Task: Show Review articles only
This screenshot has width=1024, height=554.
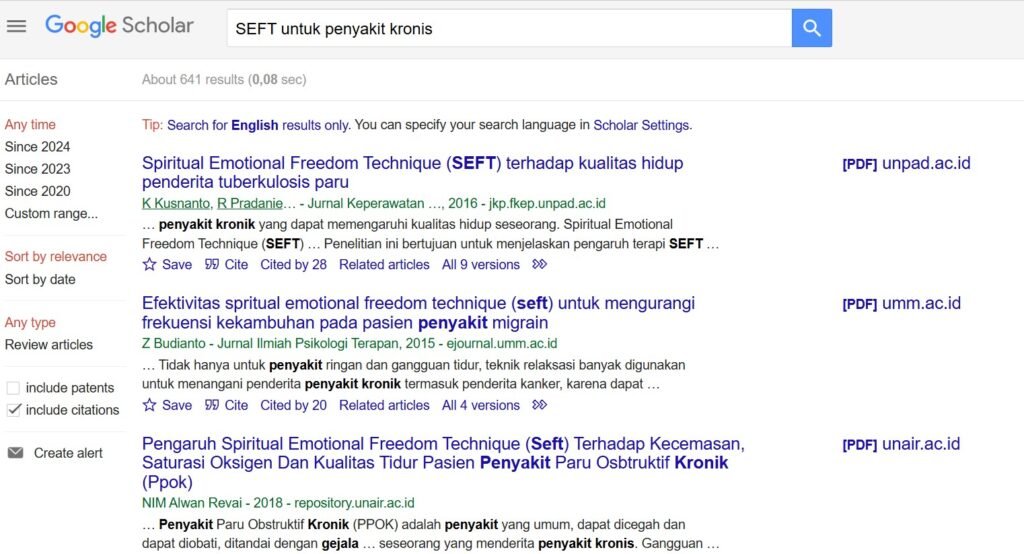Action: click(x=49, y=345)
